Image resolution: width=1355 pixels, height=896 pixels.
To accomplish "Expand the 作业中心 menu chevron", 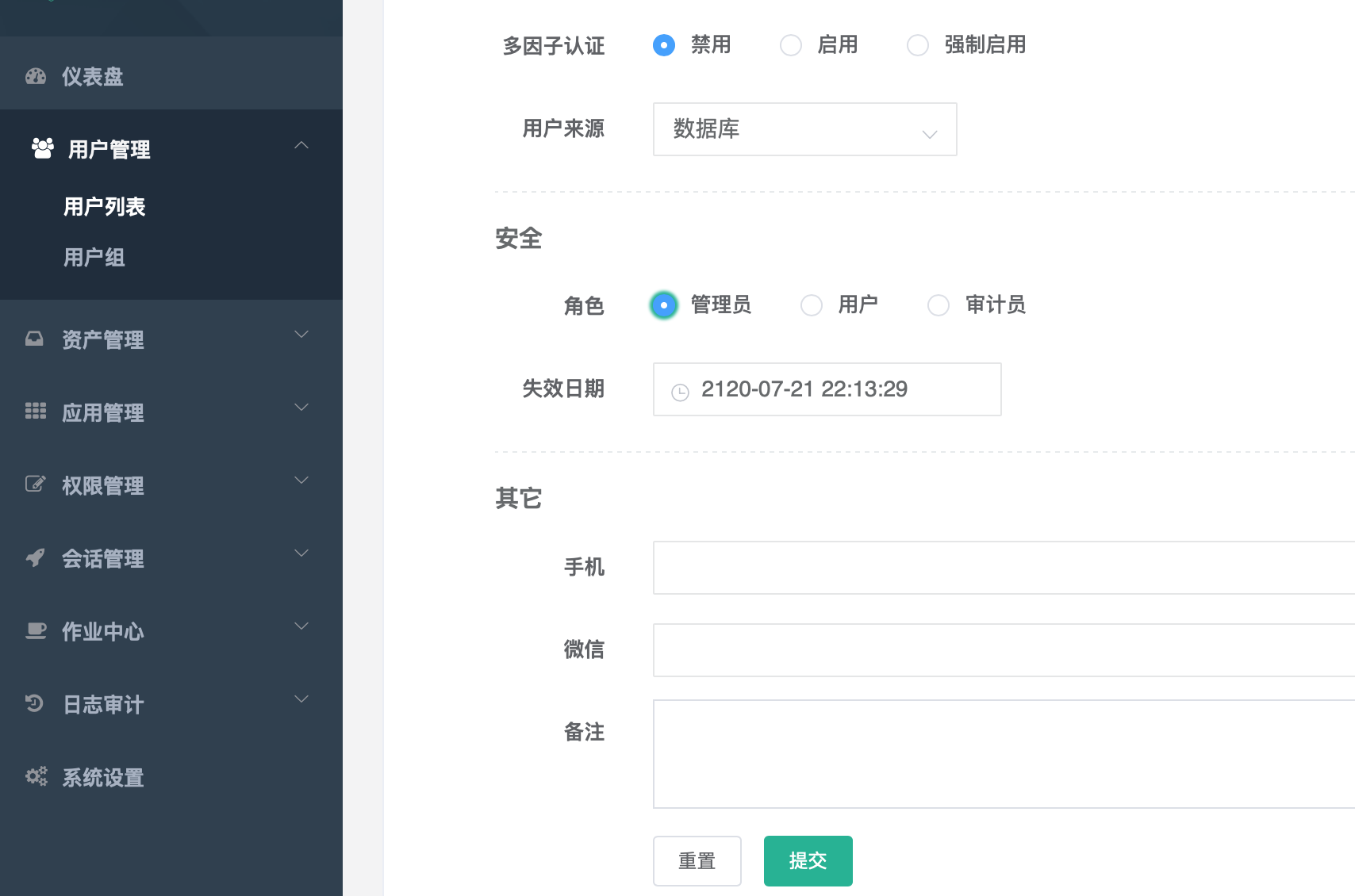I will (301, 626).
